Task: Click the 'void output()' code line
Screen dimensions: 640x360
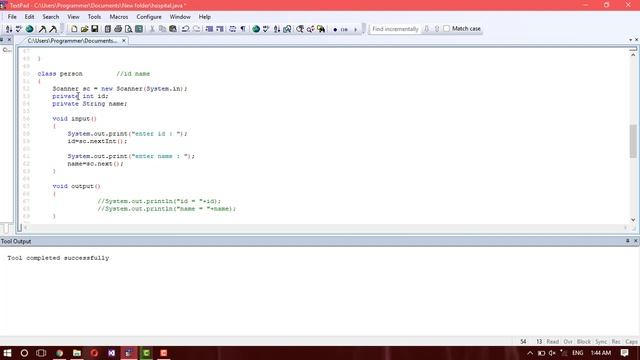Action: 76,186
